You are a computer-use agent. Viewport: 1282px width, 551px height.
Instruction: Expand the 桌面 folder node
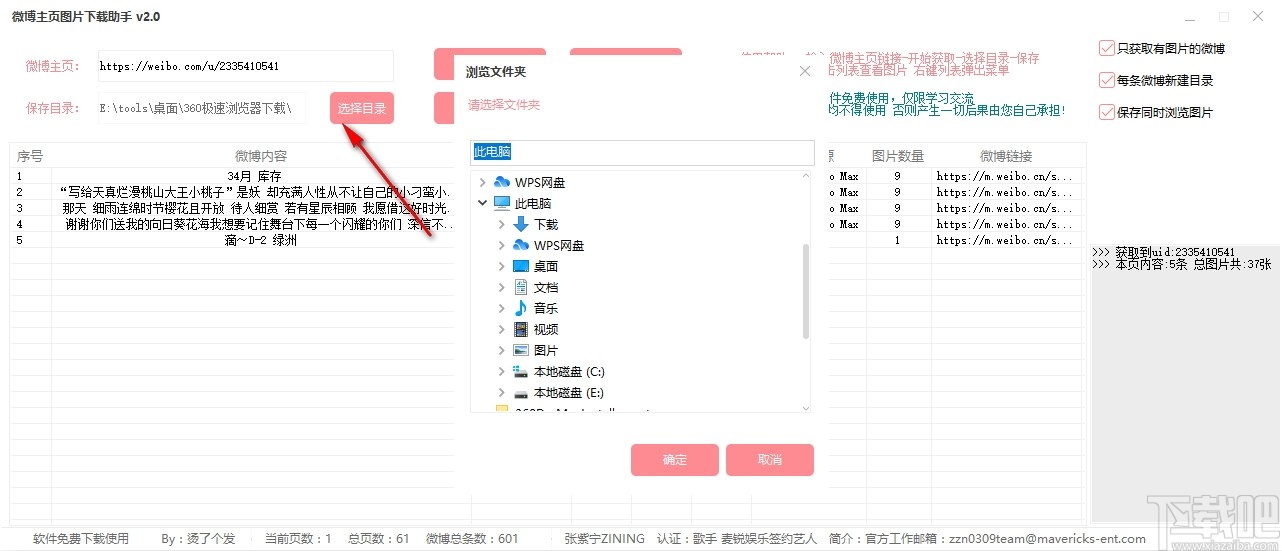click(502, 266)
